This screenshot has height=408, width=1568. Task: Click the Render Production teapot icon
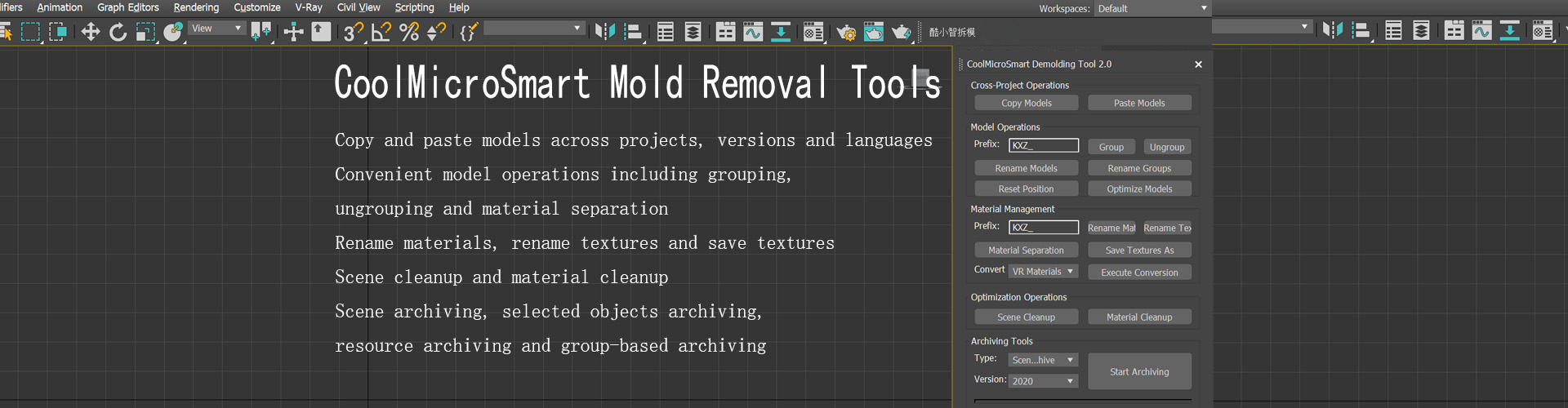[901, 32]
